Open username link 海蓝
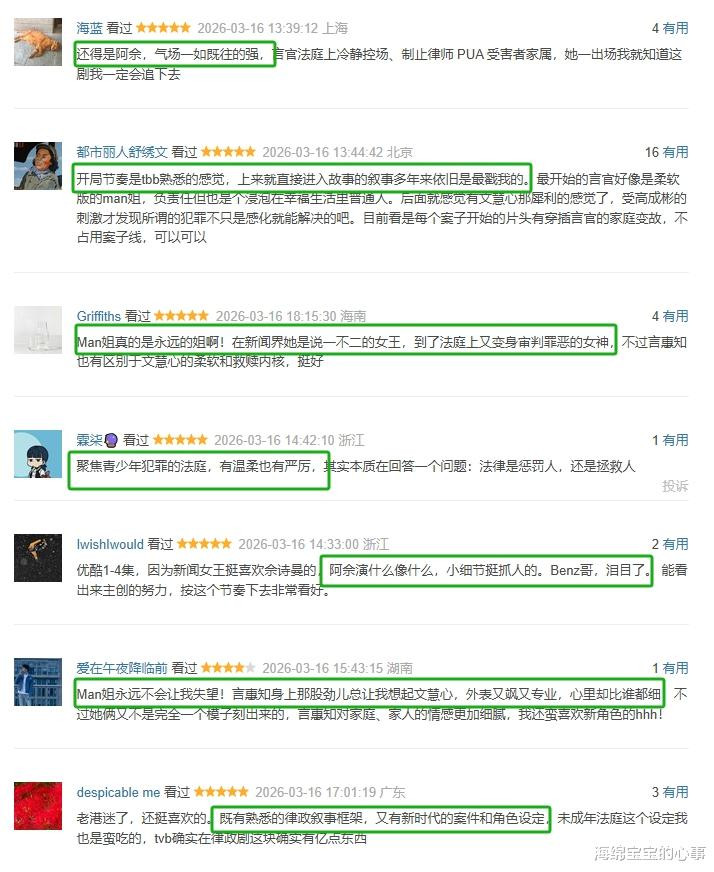The width and height of the screenshot is (714, 872). [x=90, y=28]
